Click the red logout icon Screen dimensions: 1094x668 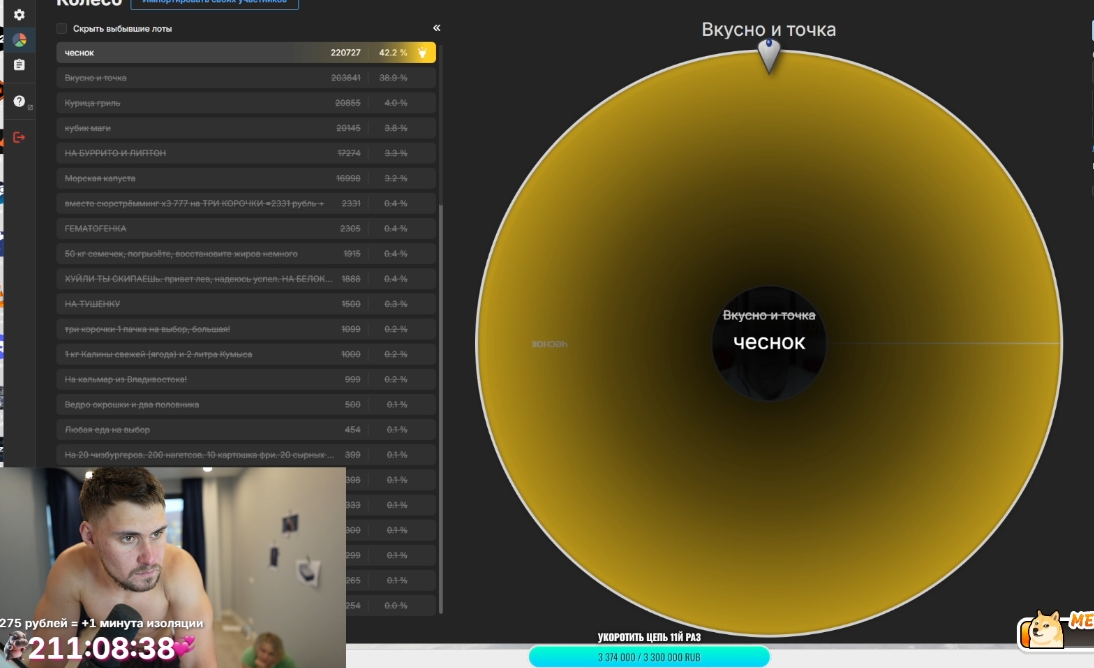point(20,138)
